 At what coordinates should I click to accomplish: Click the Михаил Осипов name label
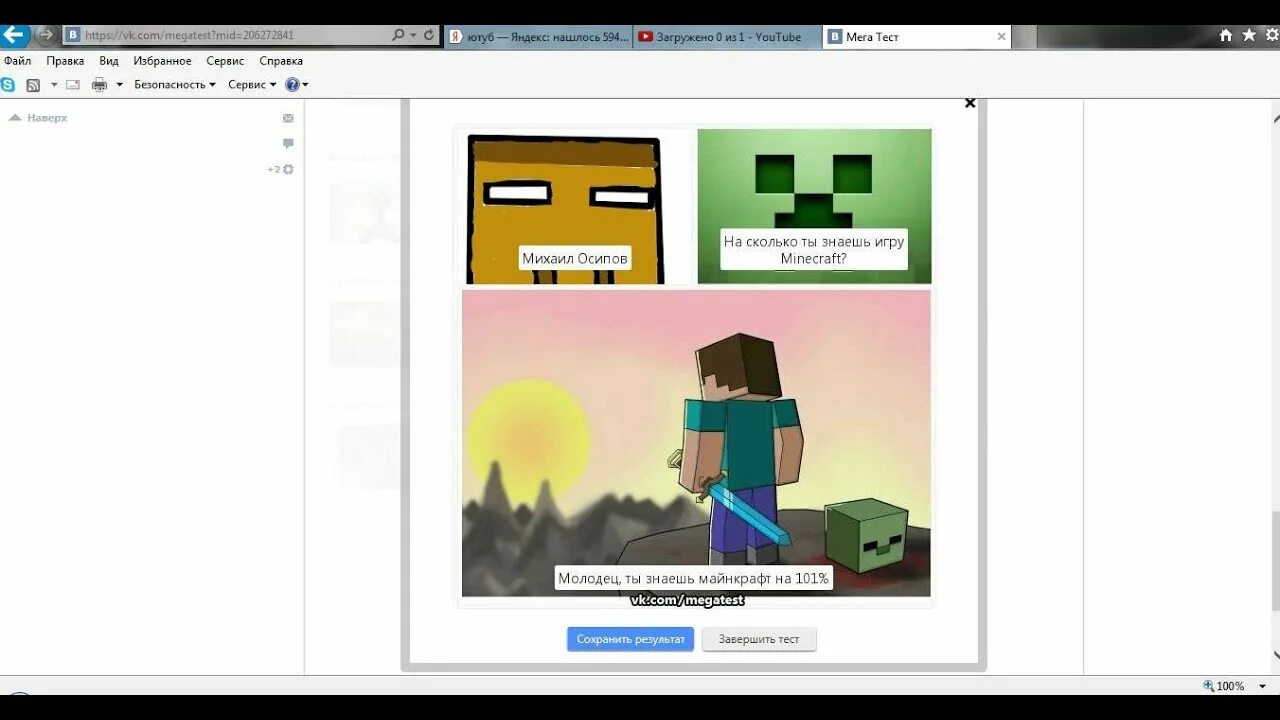coord(575,259)
